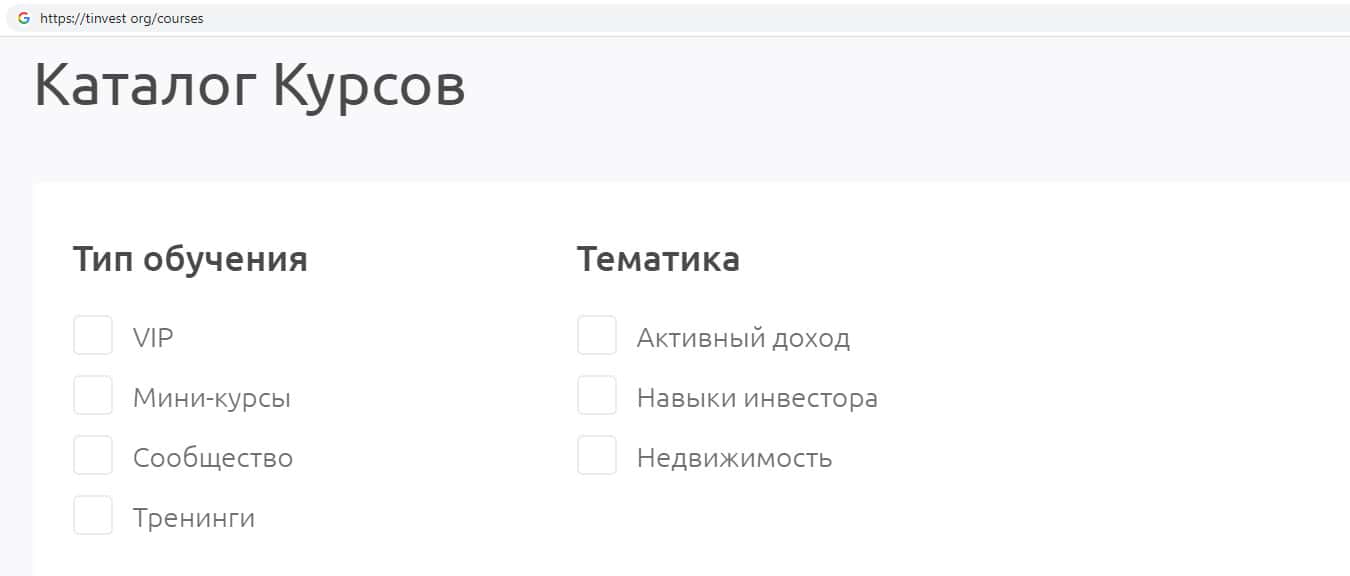This screenshot has height=576, width=1350.
Task: Click the VIP label text
Action: pyautogui.click(x=153, y=338)
